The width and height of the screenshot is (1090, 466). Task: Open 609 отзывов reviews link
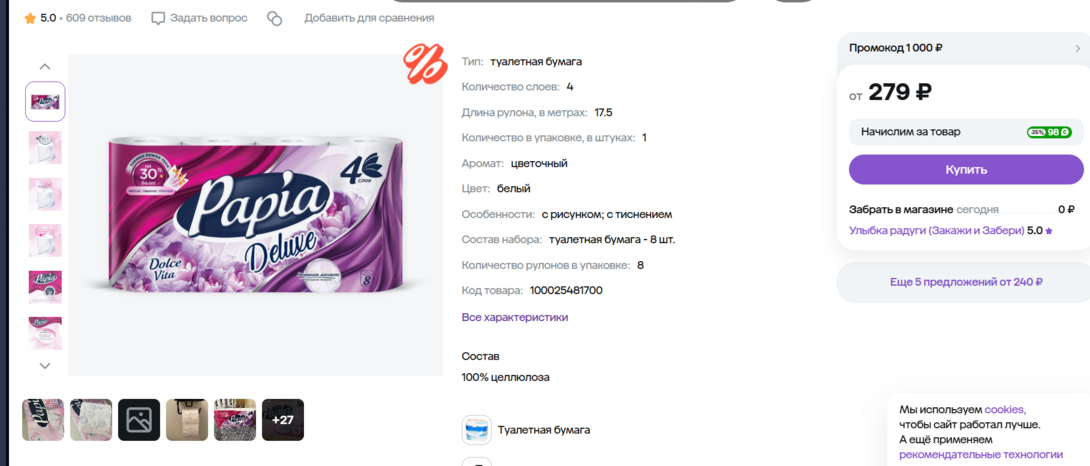tap(98, 18)
